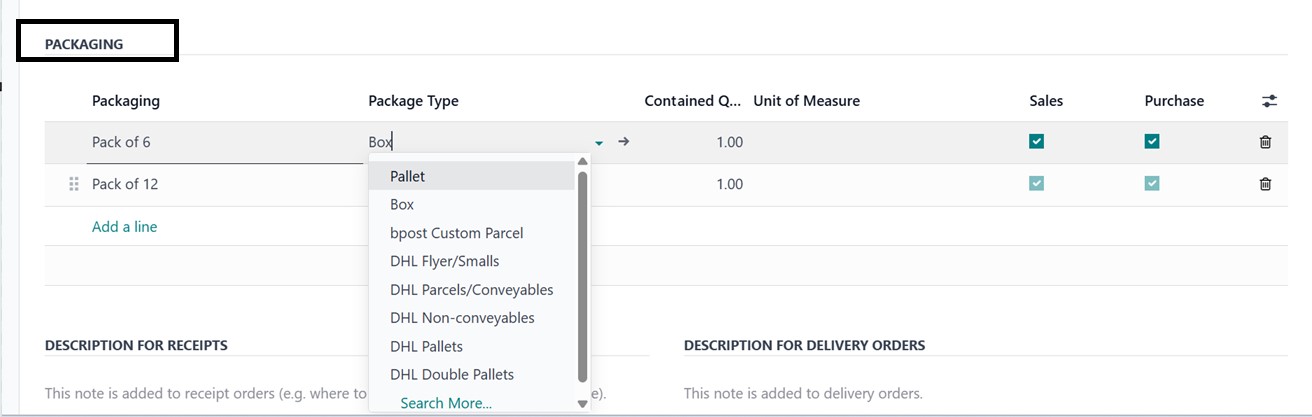
Task: Choose Pallet from the dropdown
Action: (x=408, y=176)
